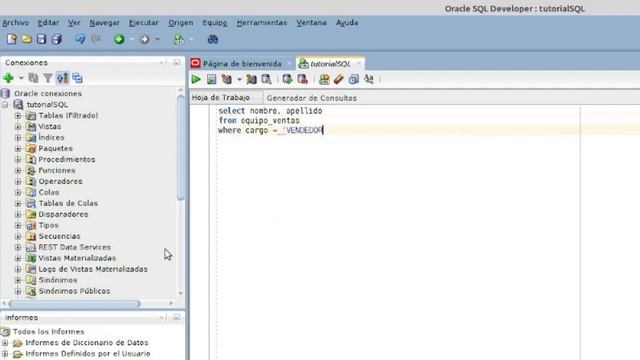Image resolution: width=640 pixels, height=360 pixels.
Task: Open dropdown next to New Connection plus
Action: tap(21, 78)
